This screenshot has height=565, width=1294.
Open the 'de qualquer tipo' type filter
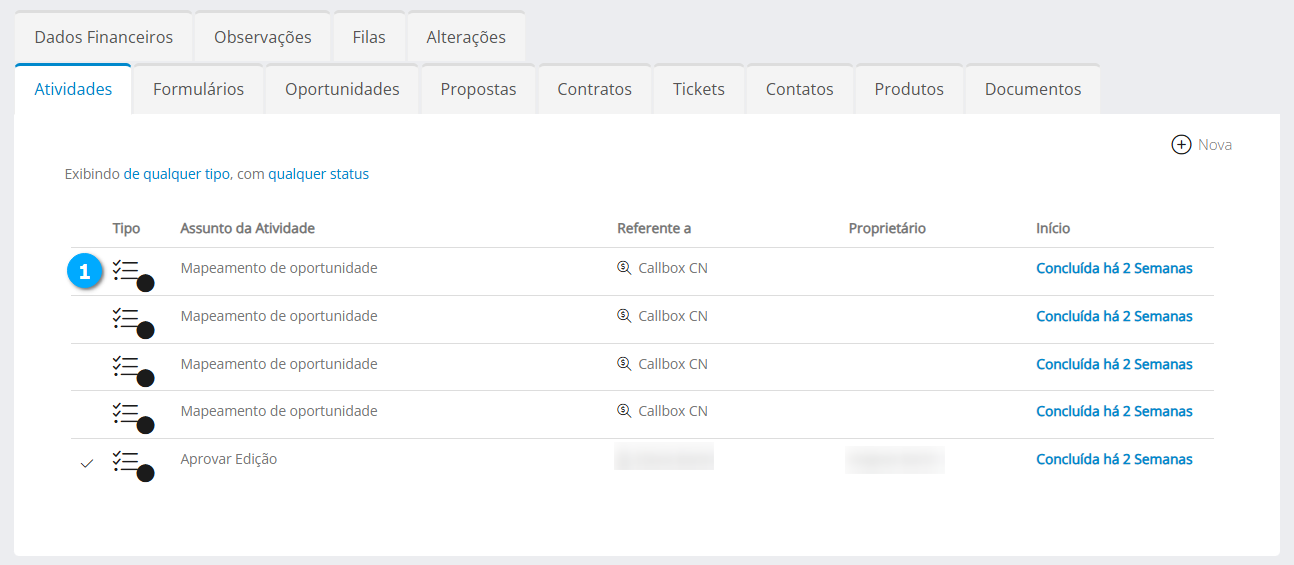pos(177,174)
